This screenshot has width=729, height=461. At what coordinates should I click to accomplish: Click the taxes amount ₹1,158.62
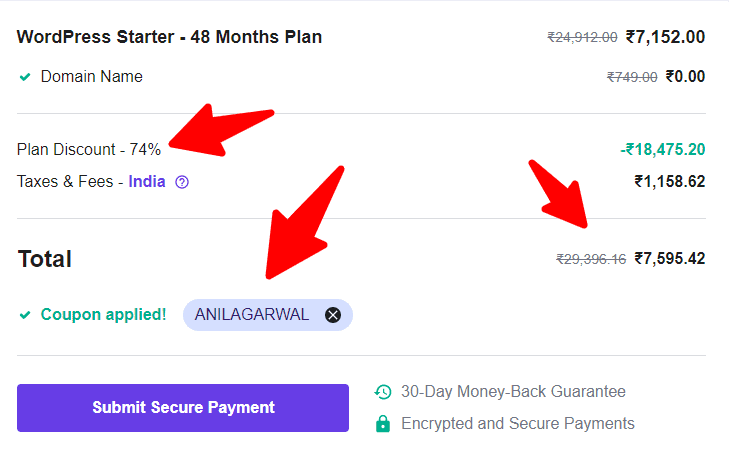[670, 181]
